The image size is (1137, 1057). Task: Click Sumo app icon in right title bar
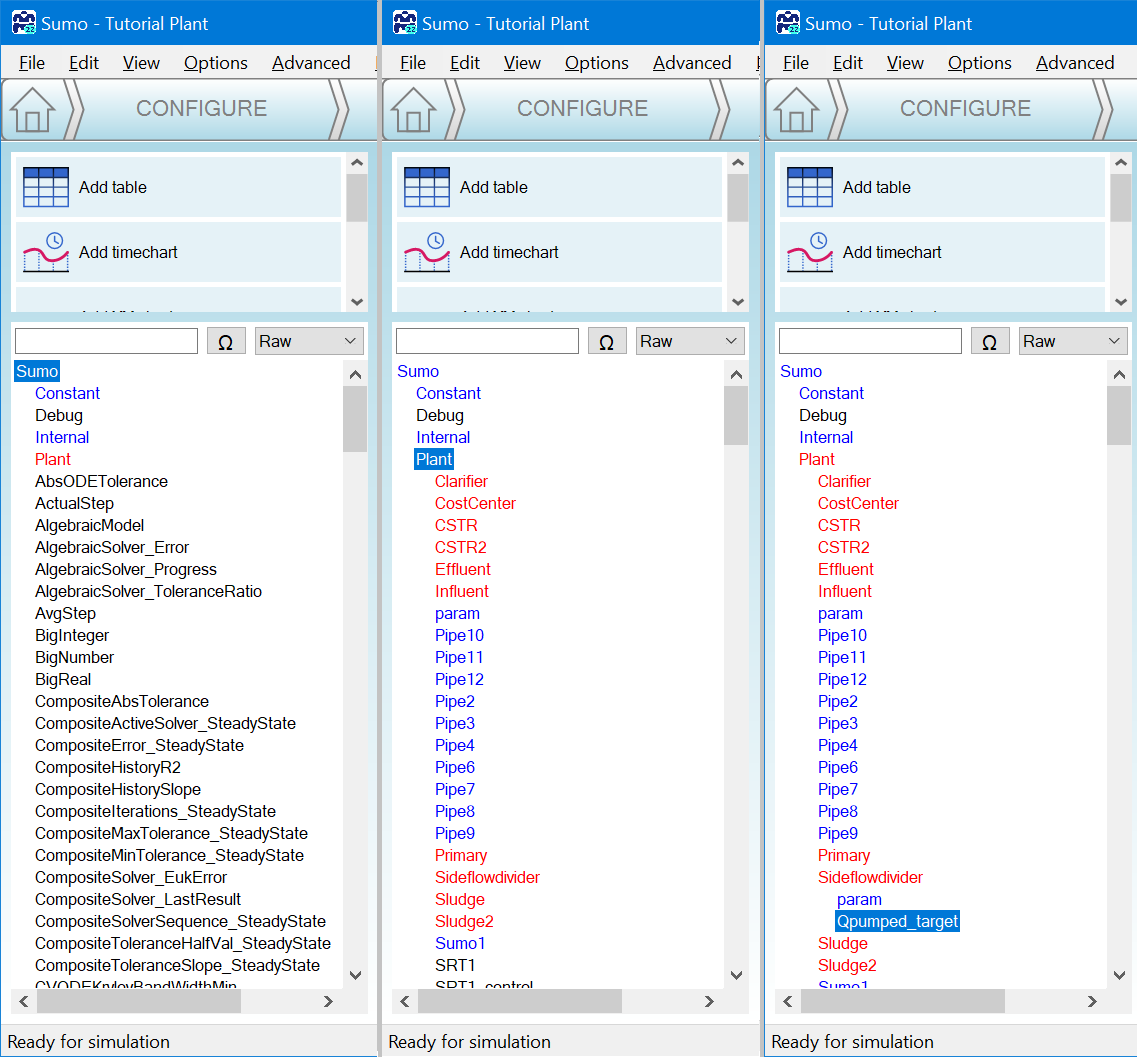coord(789,23)
